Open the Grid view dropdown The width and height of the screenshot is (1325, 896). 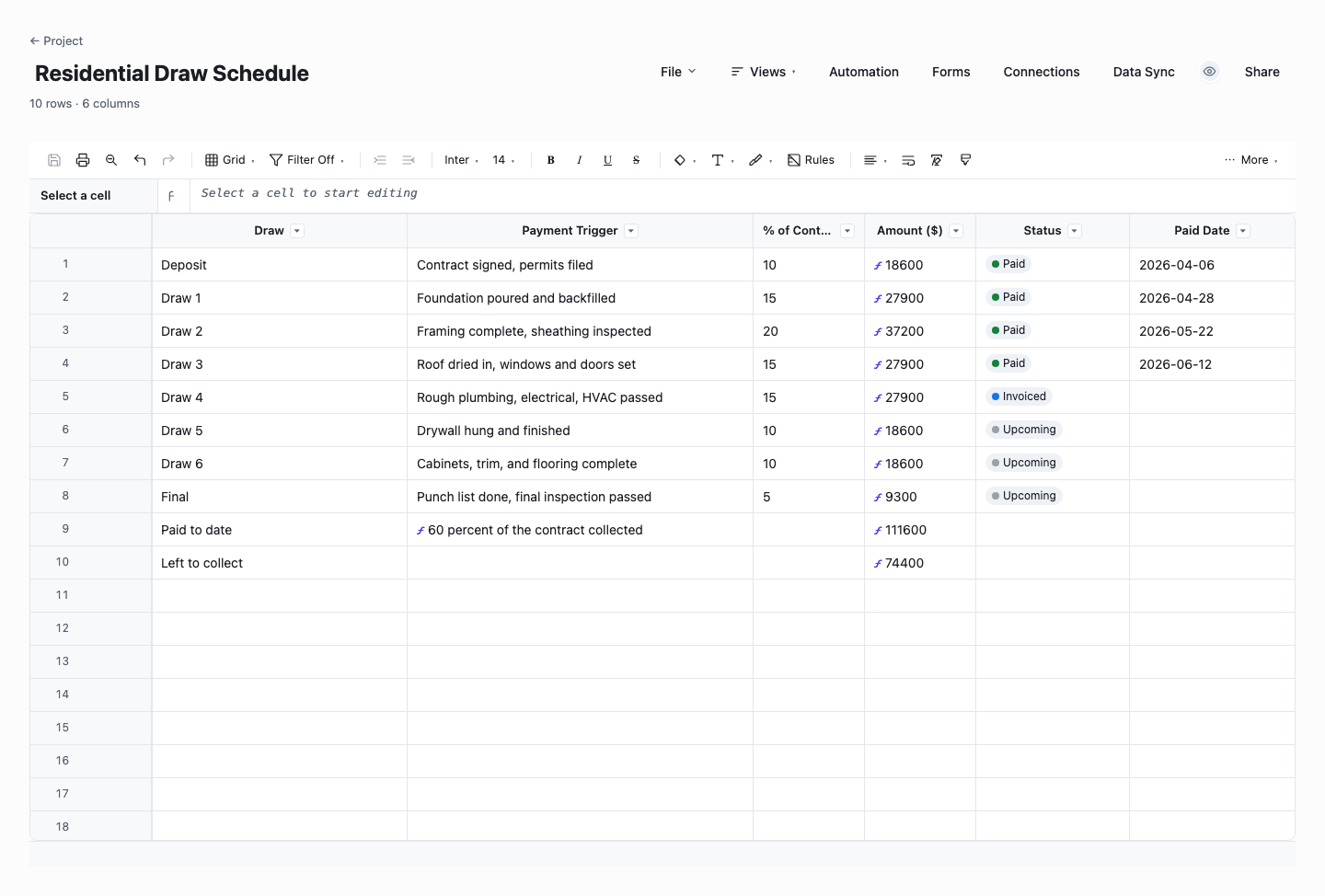230,160
